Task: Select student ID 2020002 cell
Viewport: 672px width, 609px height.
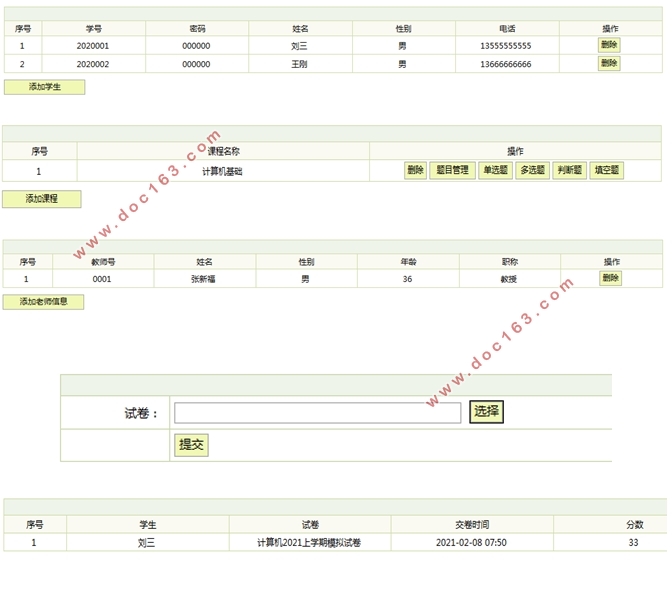Action: click(93, 64)
